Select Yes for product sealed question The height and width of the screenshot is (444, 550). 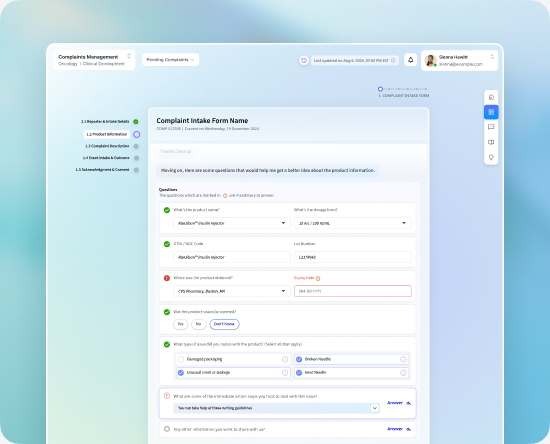181,324
